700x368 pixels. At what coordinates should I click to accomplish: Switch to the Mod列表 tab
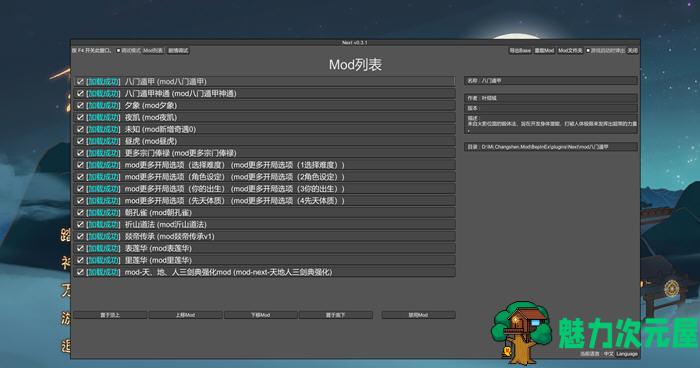(153, 50)
